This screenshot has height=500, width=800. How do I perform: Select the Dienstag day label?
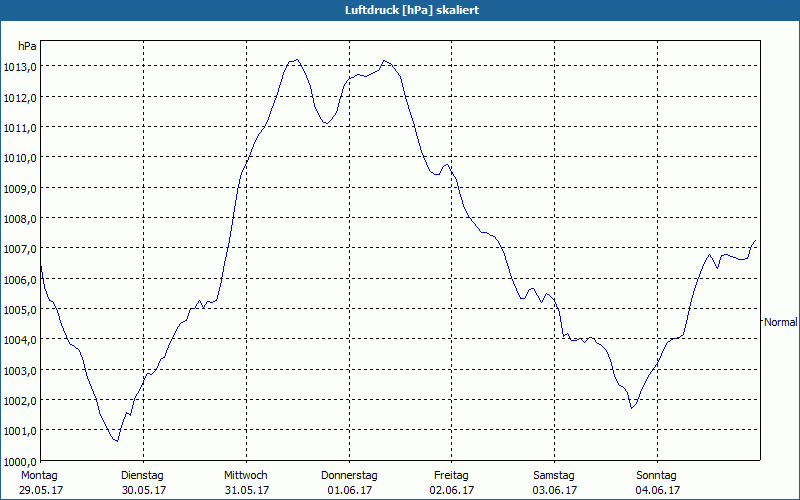pyautogui.click(x=142, y=476)
